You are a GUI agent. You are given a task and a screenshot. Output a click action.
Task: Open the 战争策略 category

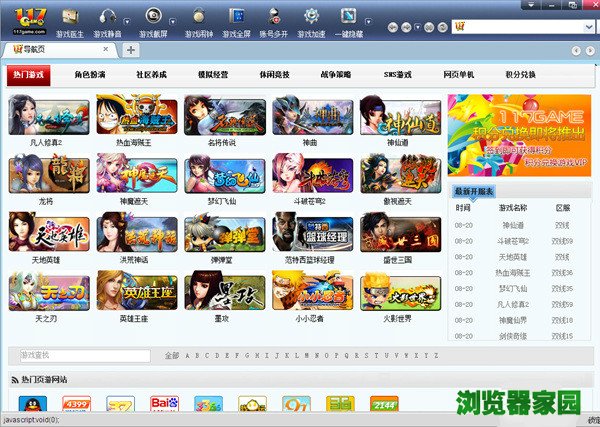coord(336,75)
